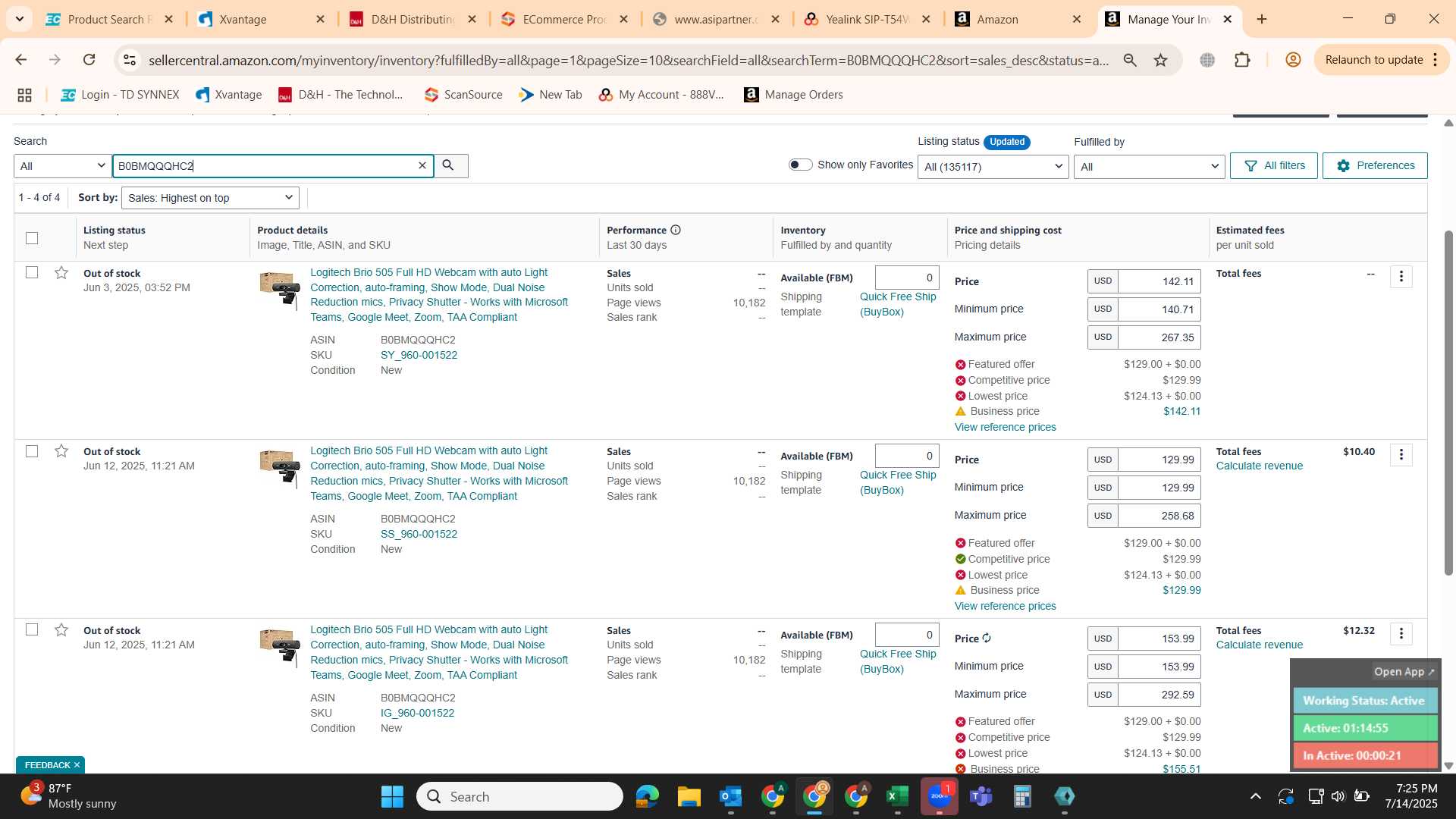Open the Listing status dropdown All (135117)

[993, 167]
